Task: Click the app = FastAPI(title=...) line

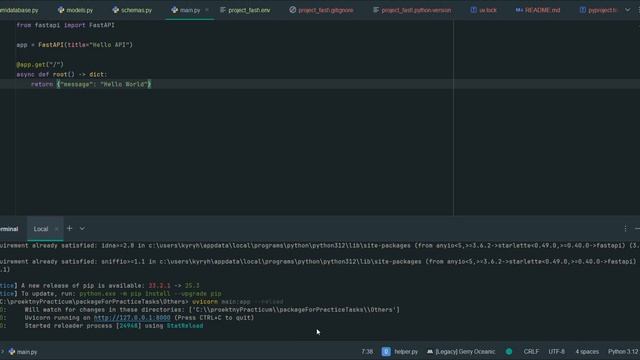Action: tap(74, 45)
